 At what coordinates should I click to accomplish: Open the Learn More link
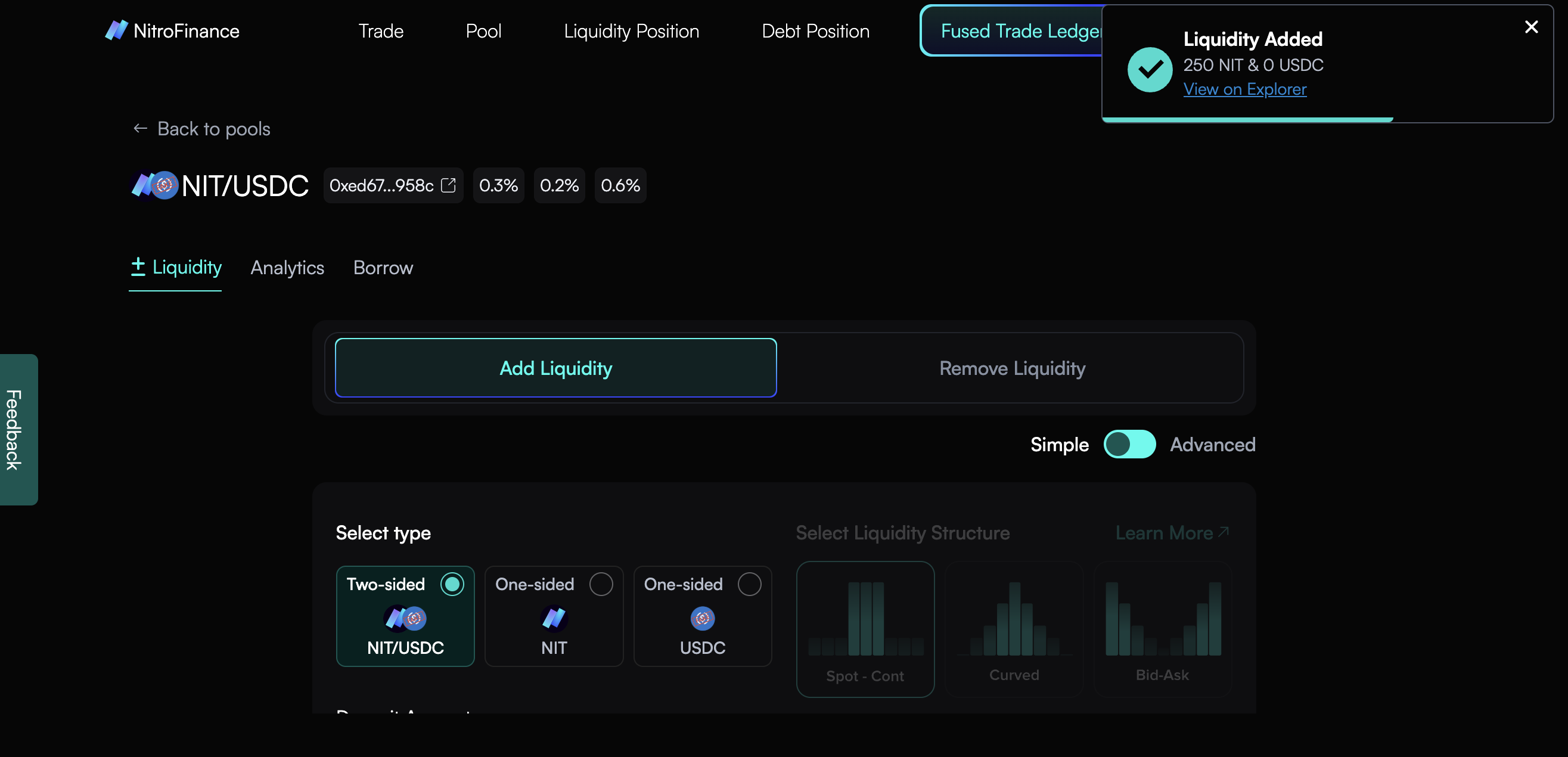[1172, 533]
